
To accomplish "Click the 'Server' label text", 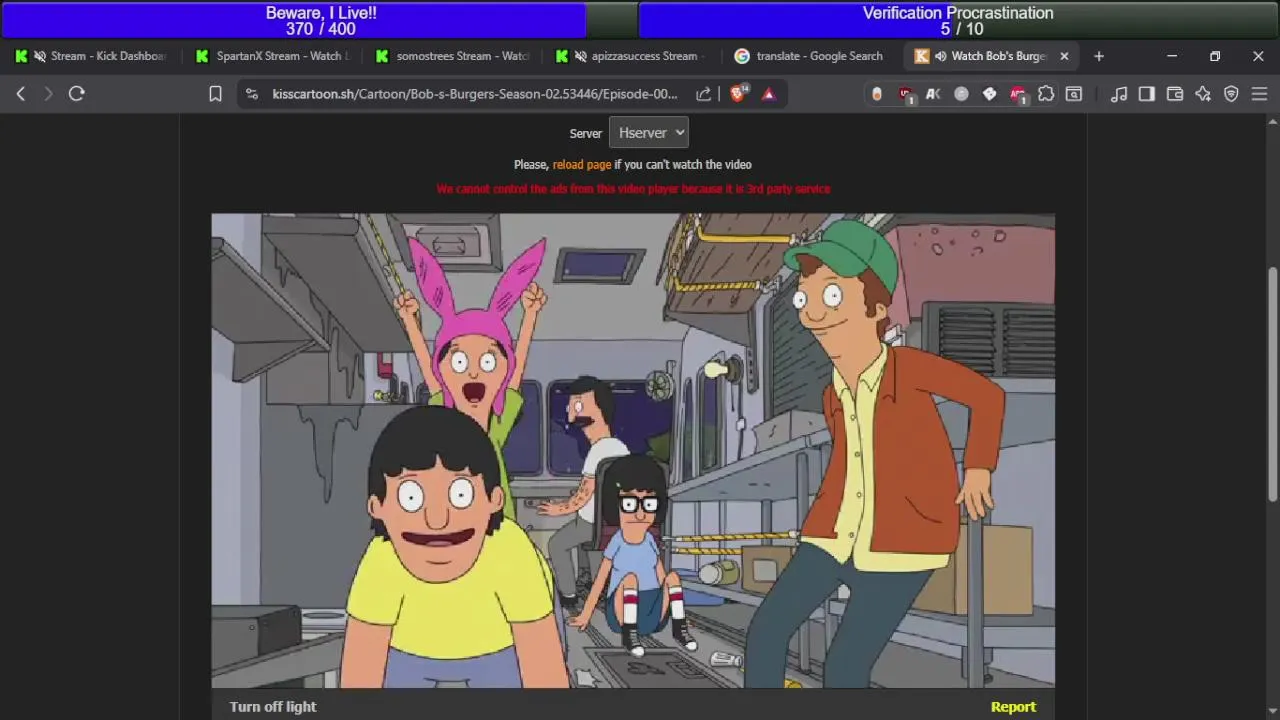I will 586,133.
